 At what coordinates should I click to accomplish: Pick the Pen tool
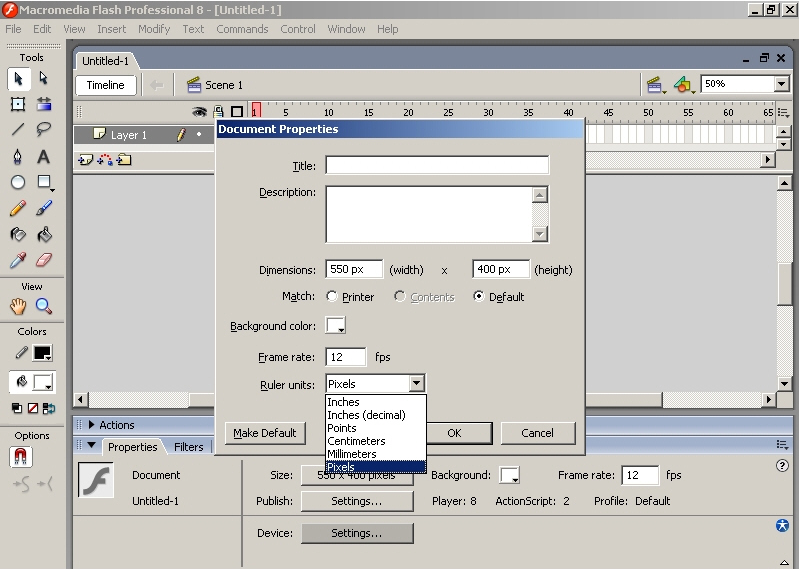point(18,156)
